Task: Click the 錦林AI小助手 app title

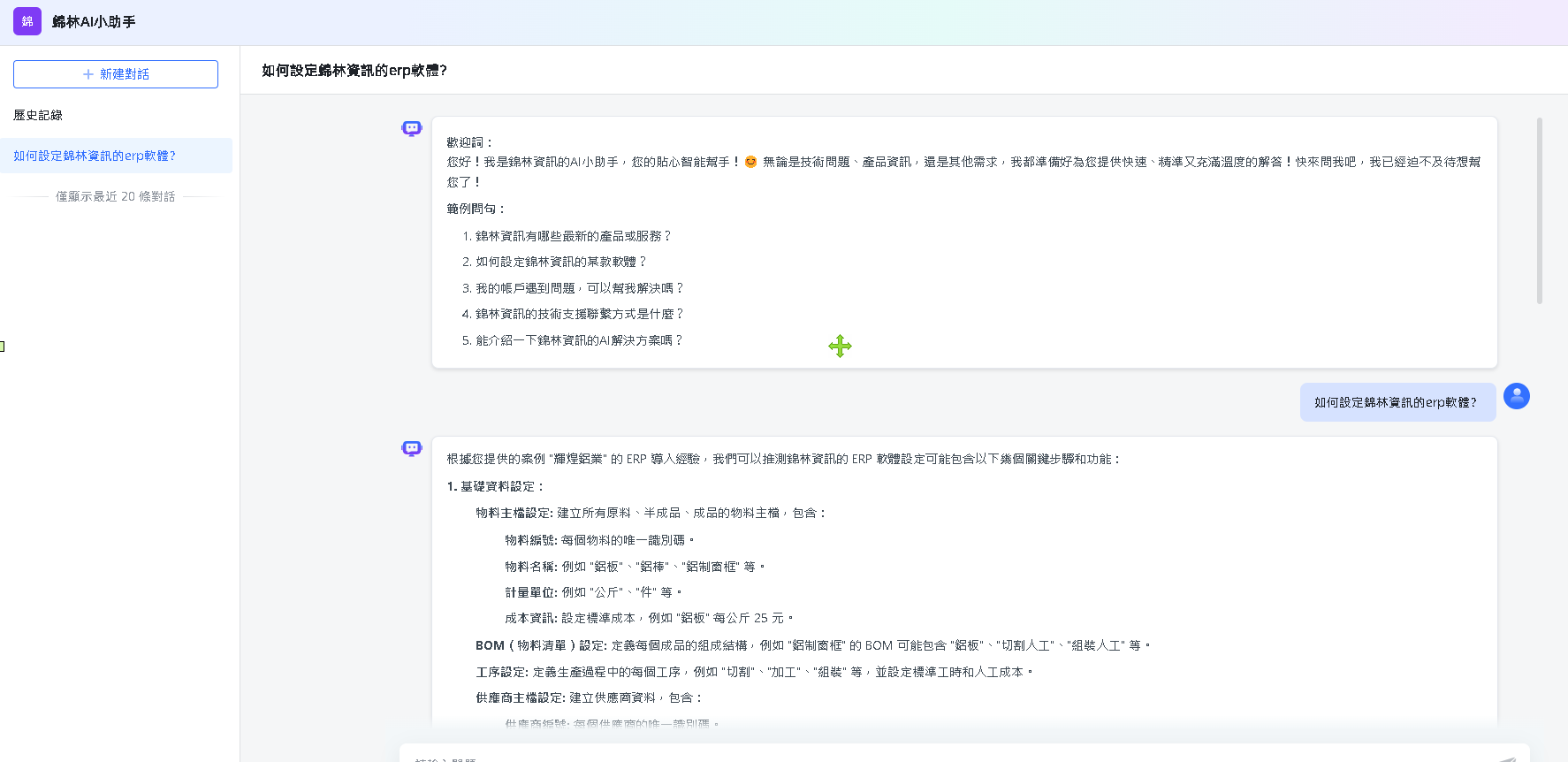Action: 94,21
